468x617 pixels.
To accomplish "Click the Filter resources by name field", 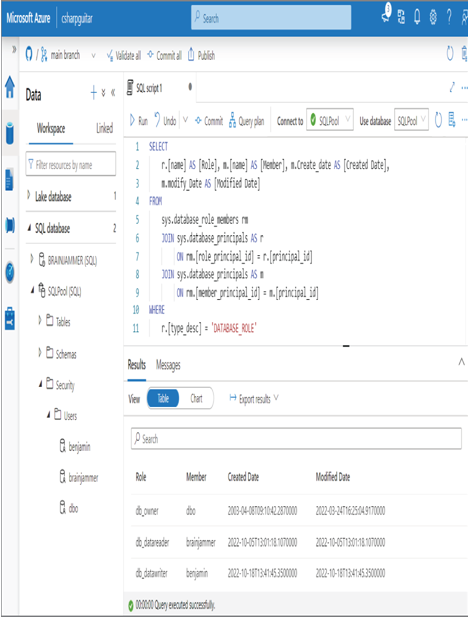I will [71, 164].
